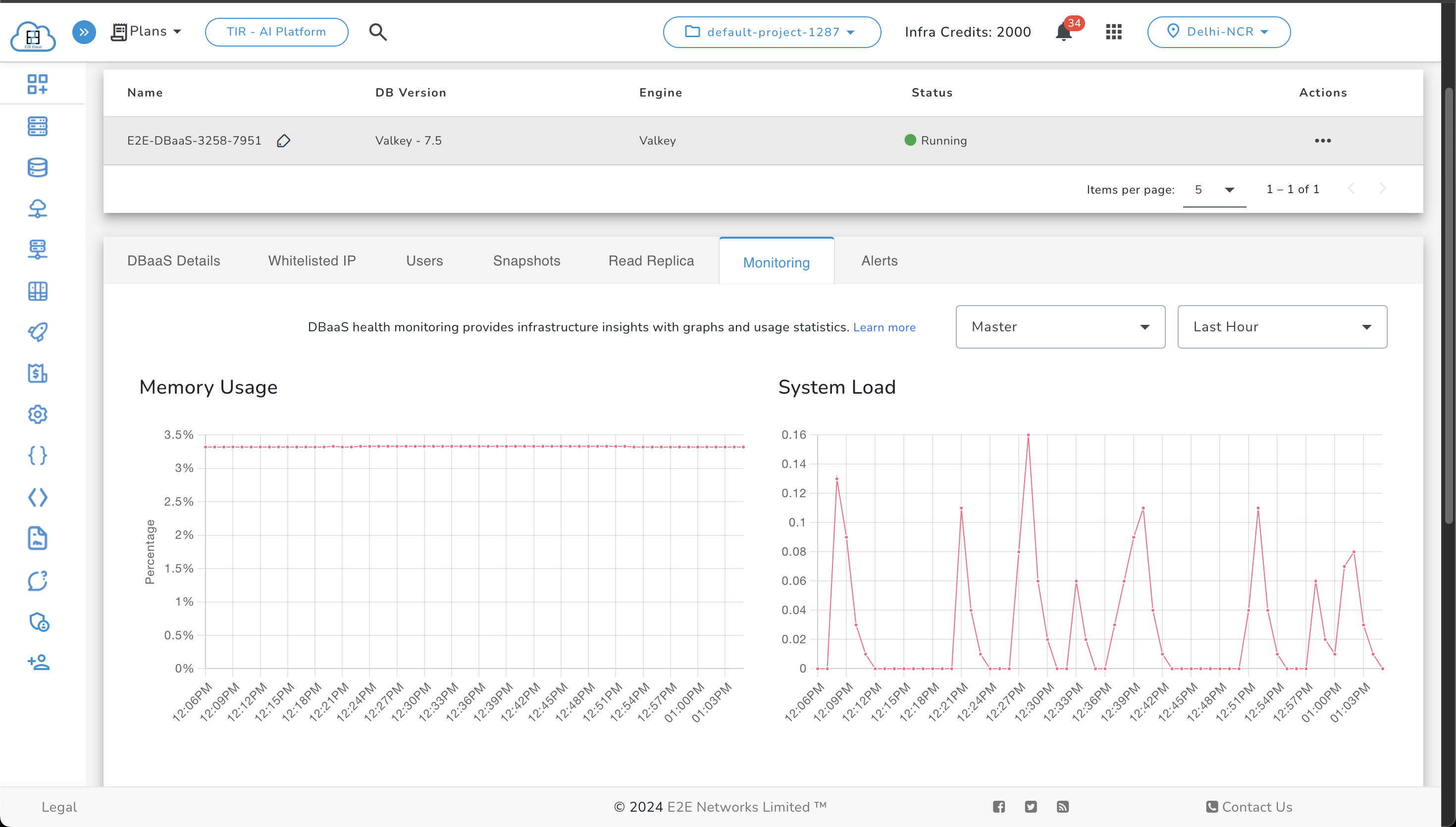
Task: Click the E2E-DBaaS-3258-7951 database entry
Action: click(194, 140)
